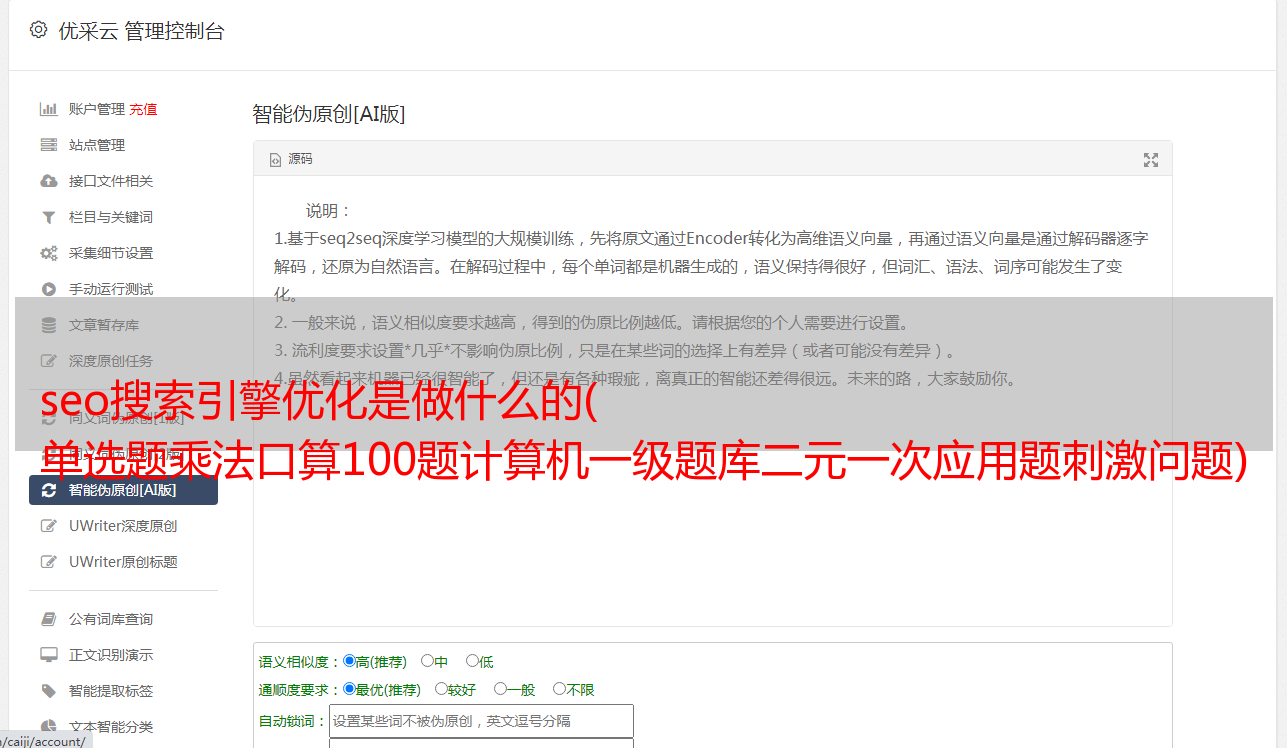Toggle 源码 source view in the editor
The height and width of the screenshot is (748, 1287).
click(x=291, y=159)
